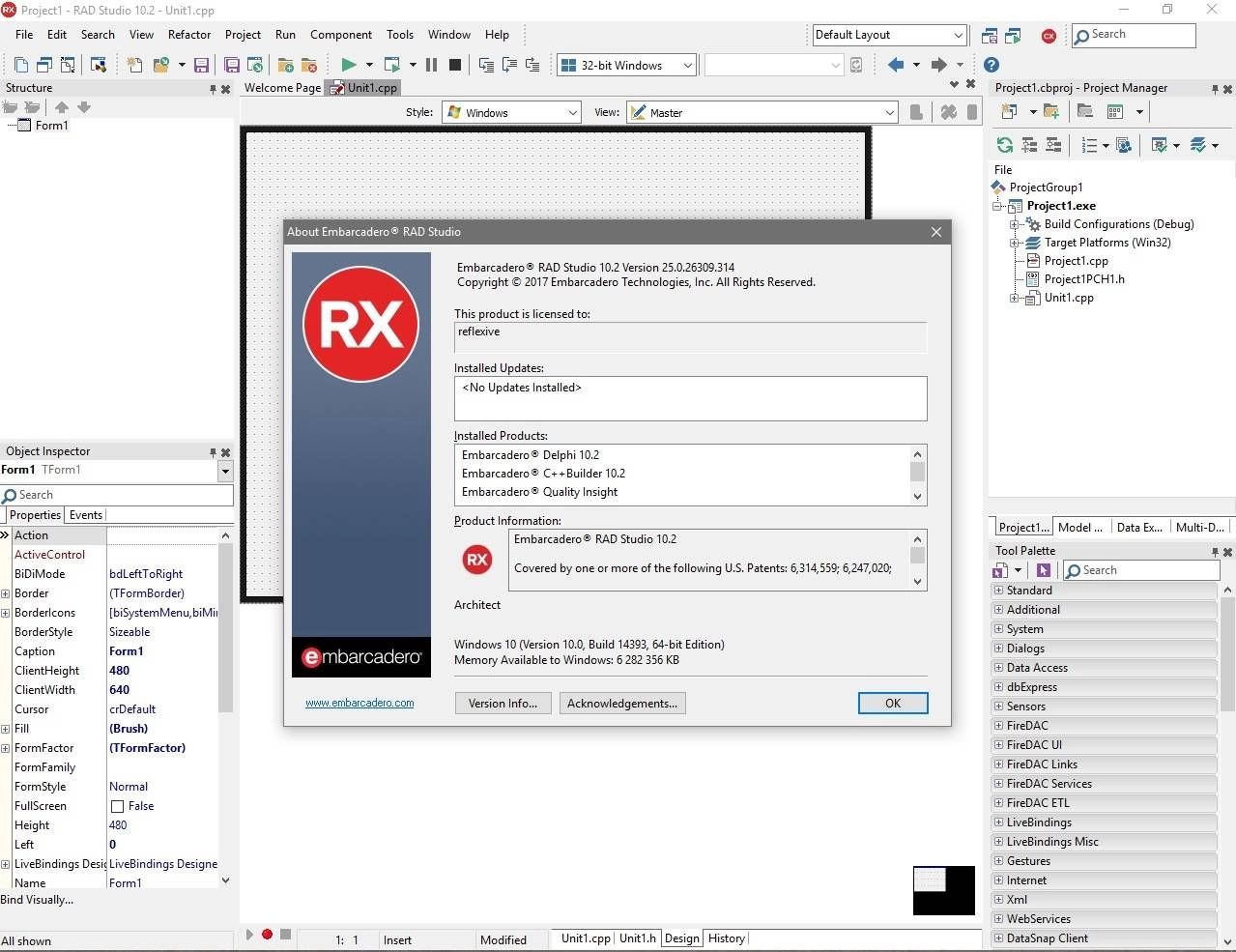This screenshot has height=952, width=1236.
Task: Expand the FireDAC palette category
Action: click(x=998, y=726)
